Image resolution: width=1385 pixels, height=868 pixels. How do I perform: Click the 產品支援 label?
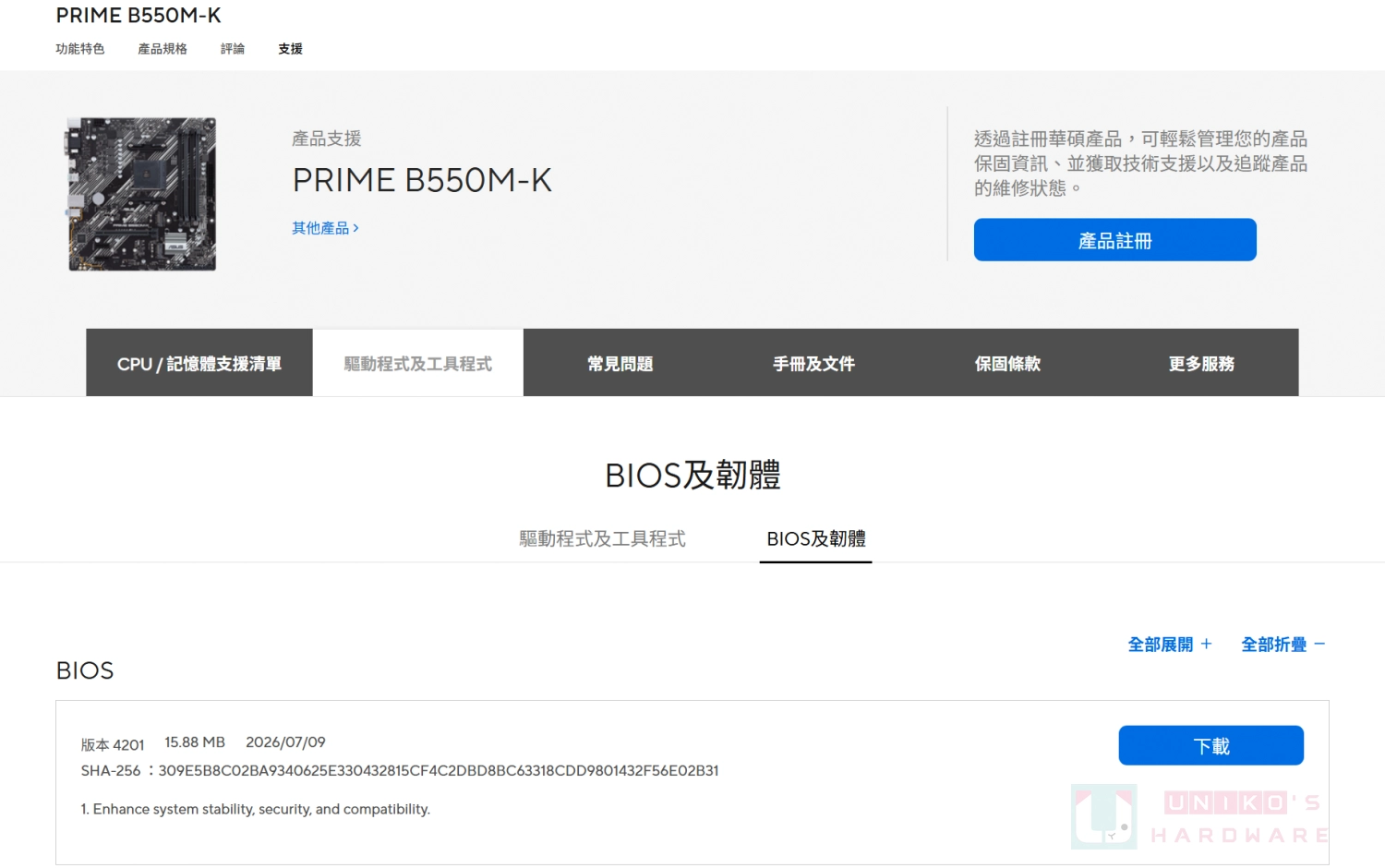point(327,139)
